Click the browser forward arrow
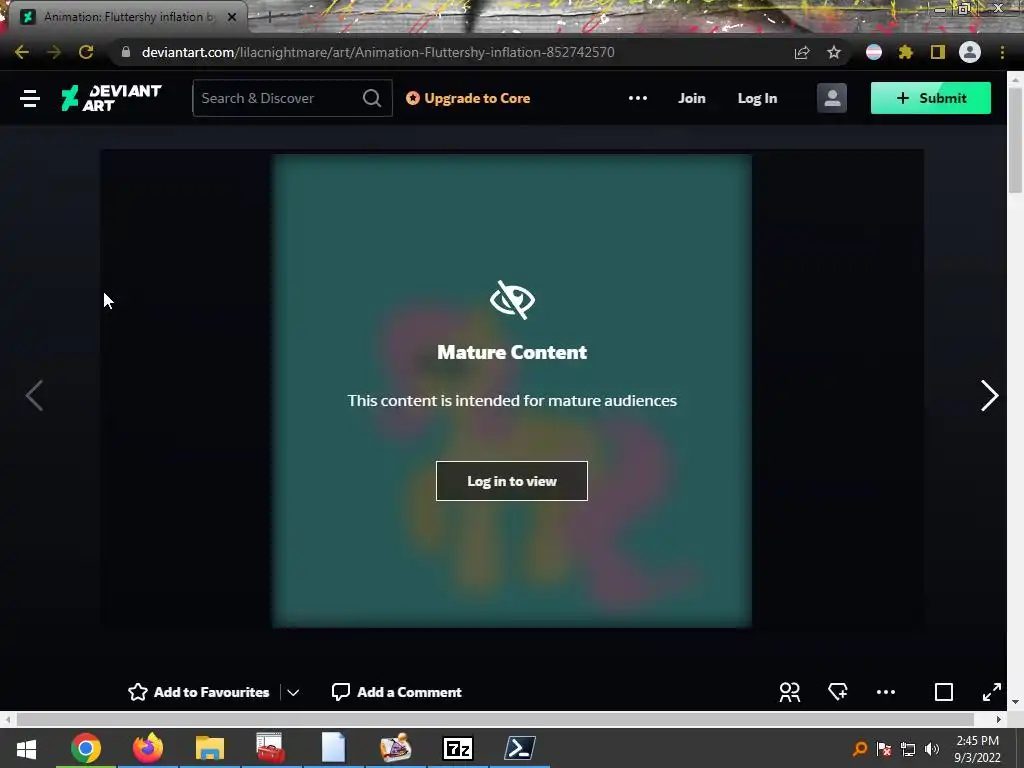Screen dimensions: 1024x768 coord(54,52)
